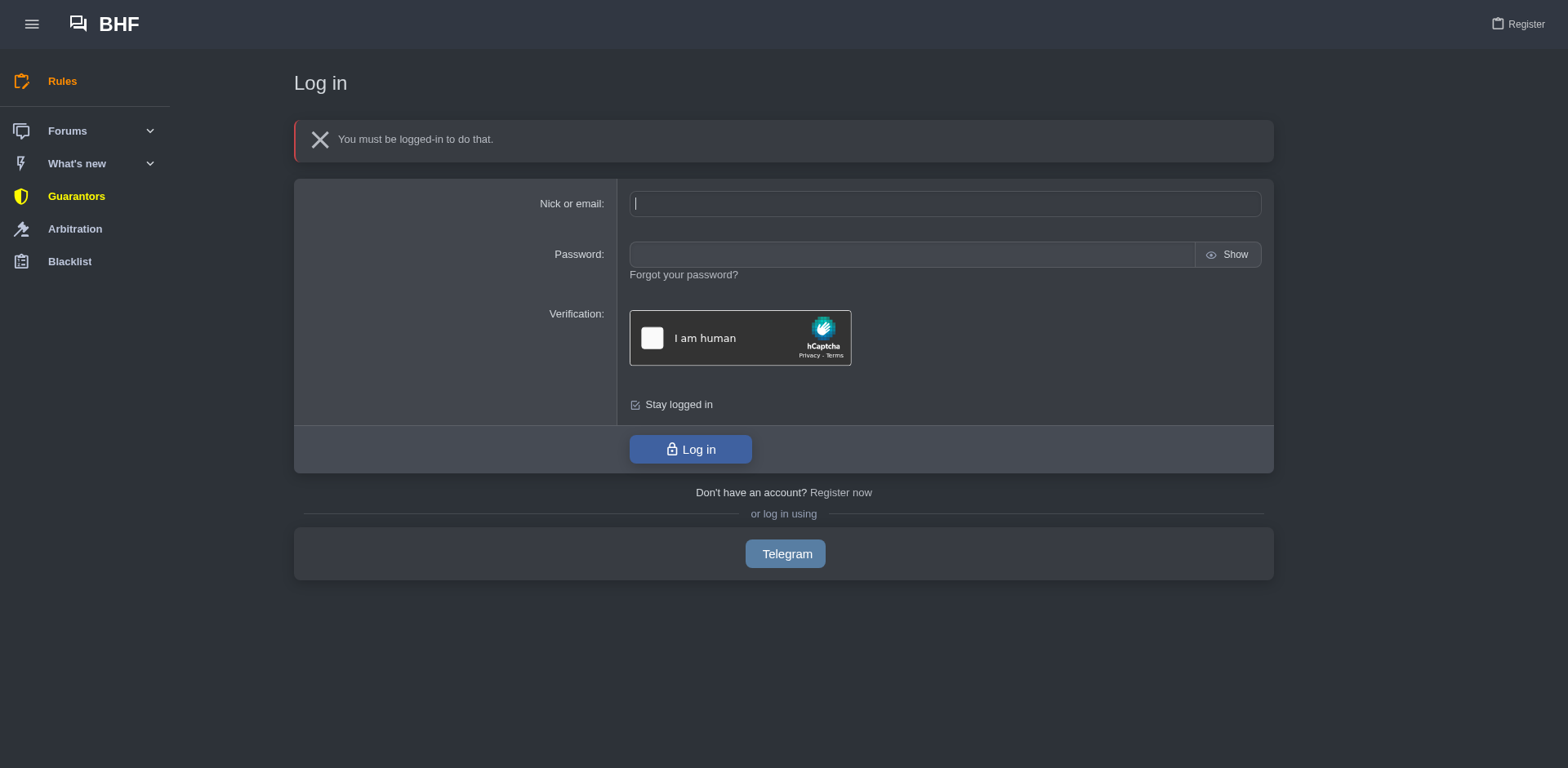Expand the Forums submenu chevron
Image resolution: width=1568 pixels, height=768 pixels.
pyautogui.click(x=150, y=131)
